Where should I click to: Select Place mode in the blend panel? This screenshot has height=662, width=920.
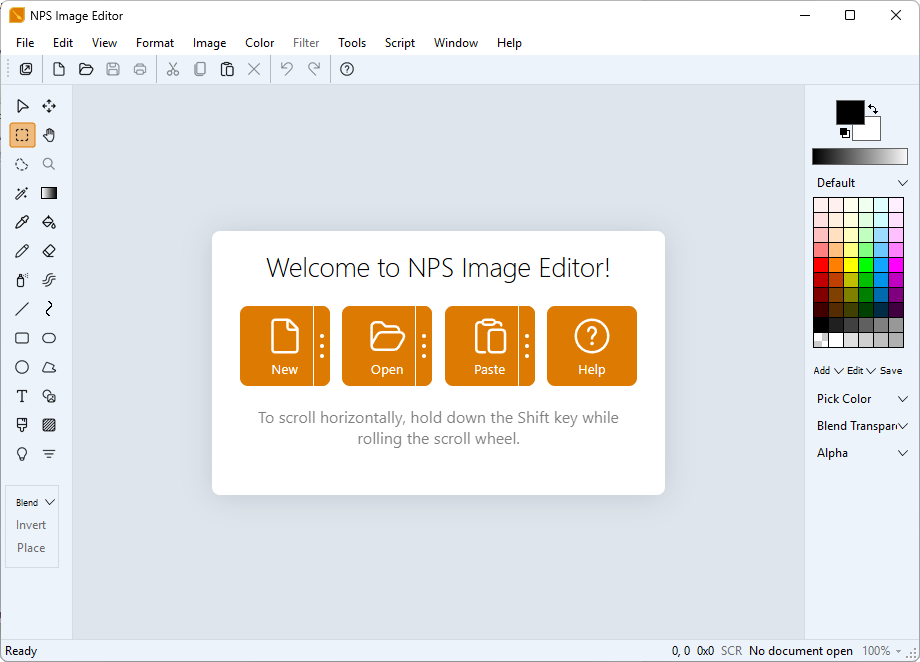[31, 547]
